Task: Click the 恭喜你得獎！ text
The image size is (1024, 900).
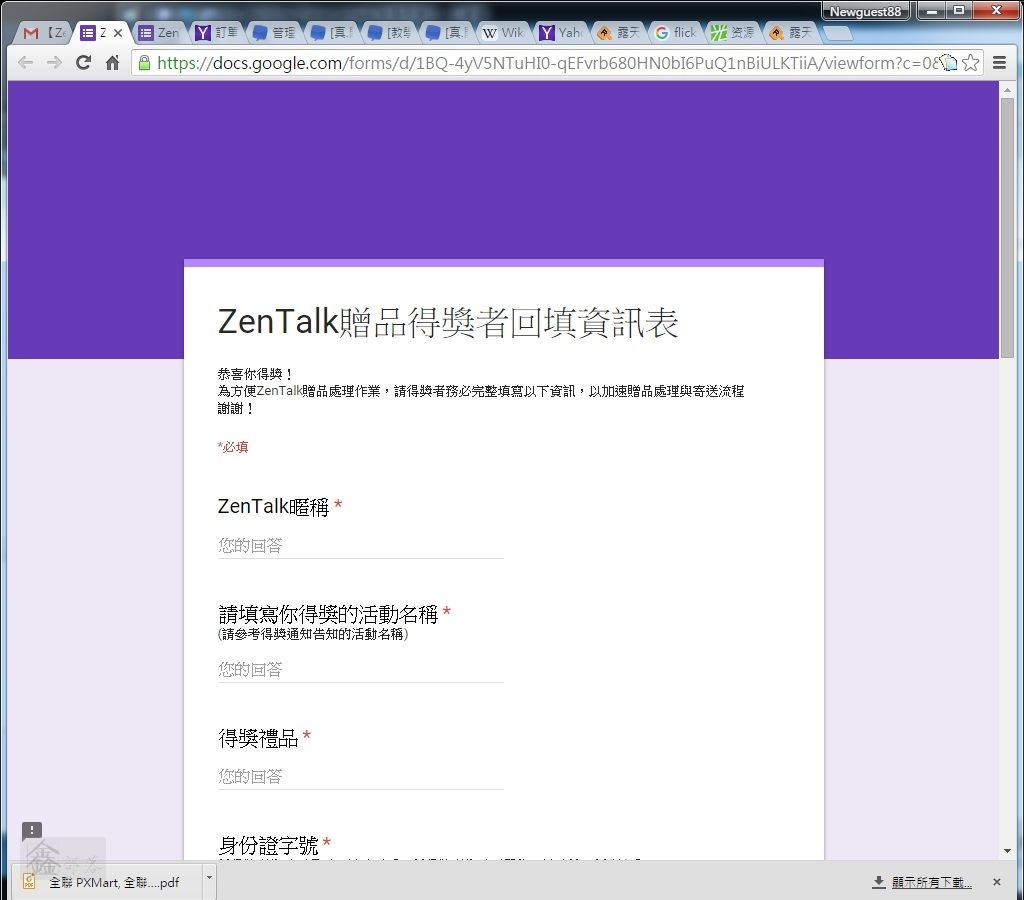Action: (255, 374)
